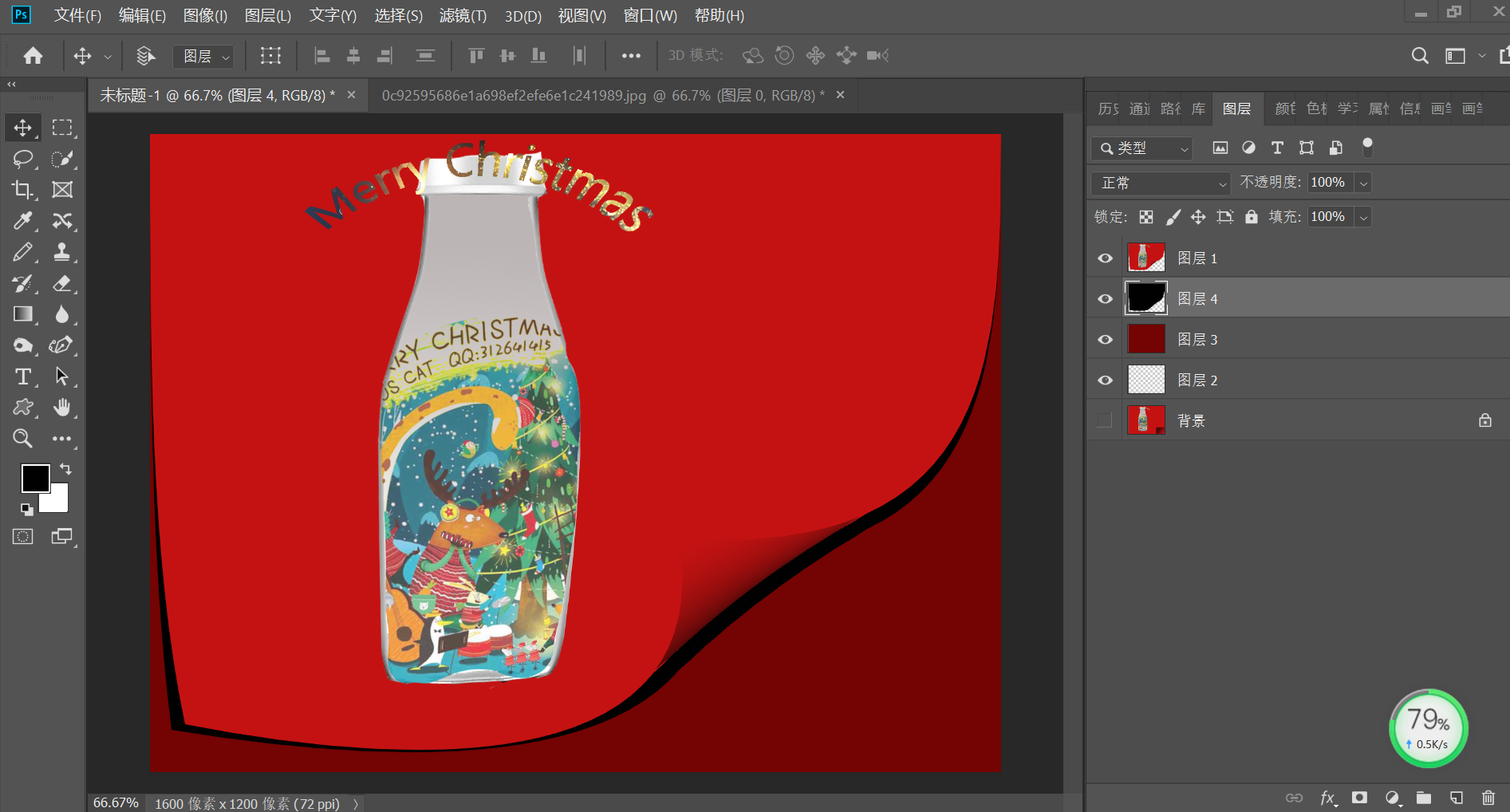Viewport: 1510px width, 812px height.
Task: Hide layer 图层 2 eye icon
Action: coord(1105,380)
